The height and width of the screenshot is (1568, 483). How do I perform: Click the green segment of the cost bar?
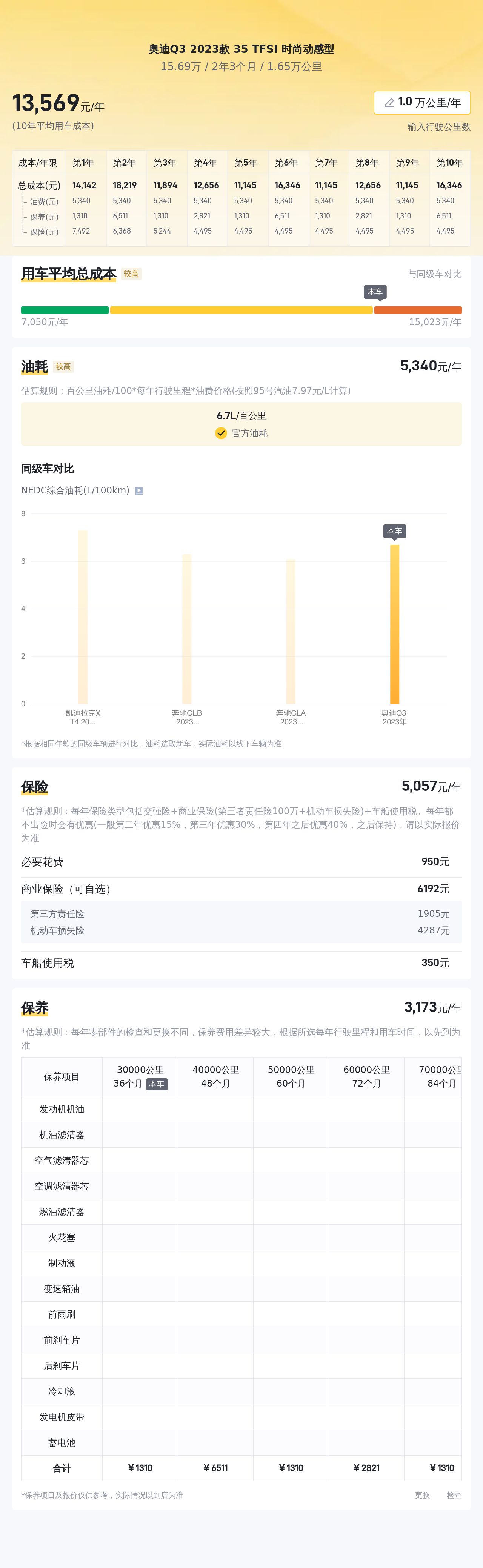65,310
